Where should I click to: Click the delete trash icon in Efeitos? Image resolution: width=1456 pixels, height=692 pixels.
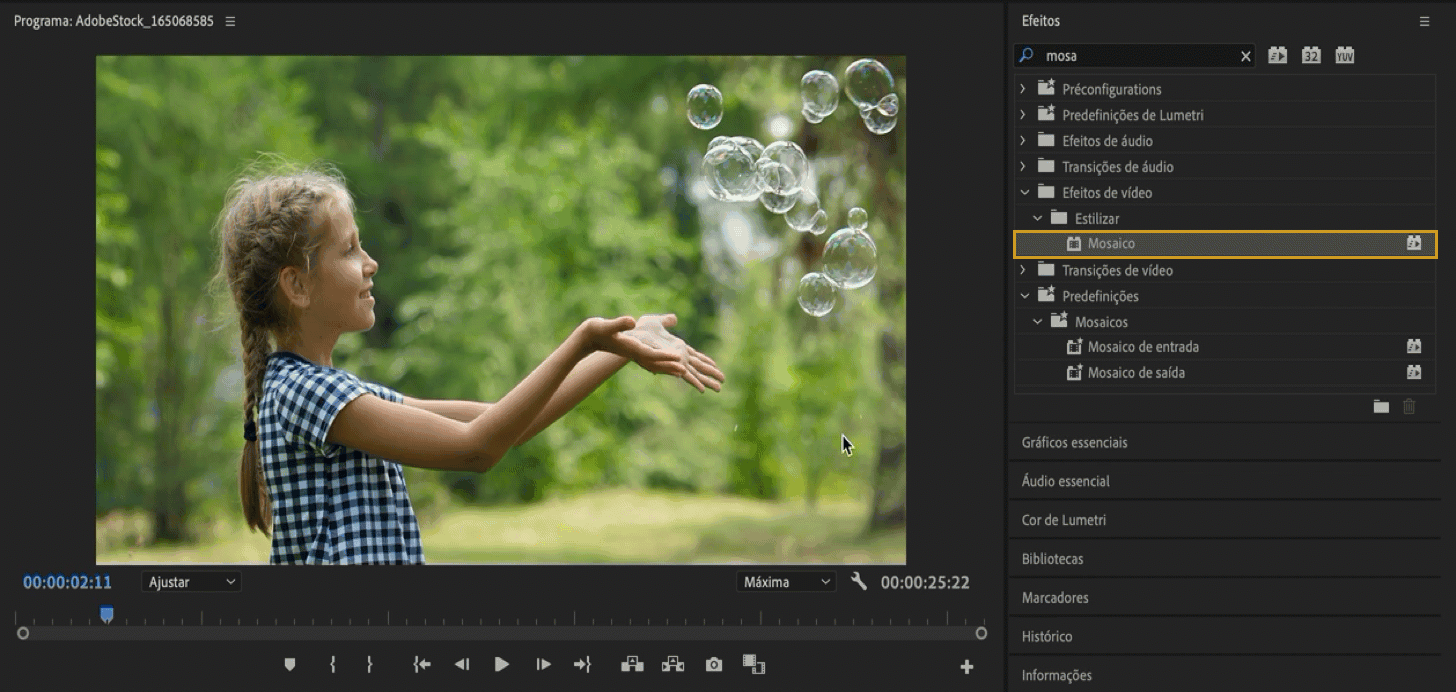(x=1409, y=406)
